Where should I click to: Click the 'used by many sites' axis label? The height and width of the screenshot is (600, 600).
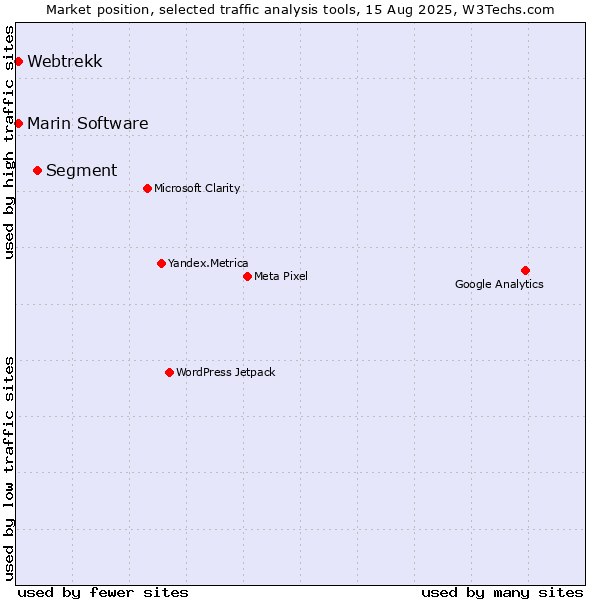click(502, 593)
